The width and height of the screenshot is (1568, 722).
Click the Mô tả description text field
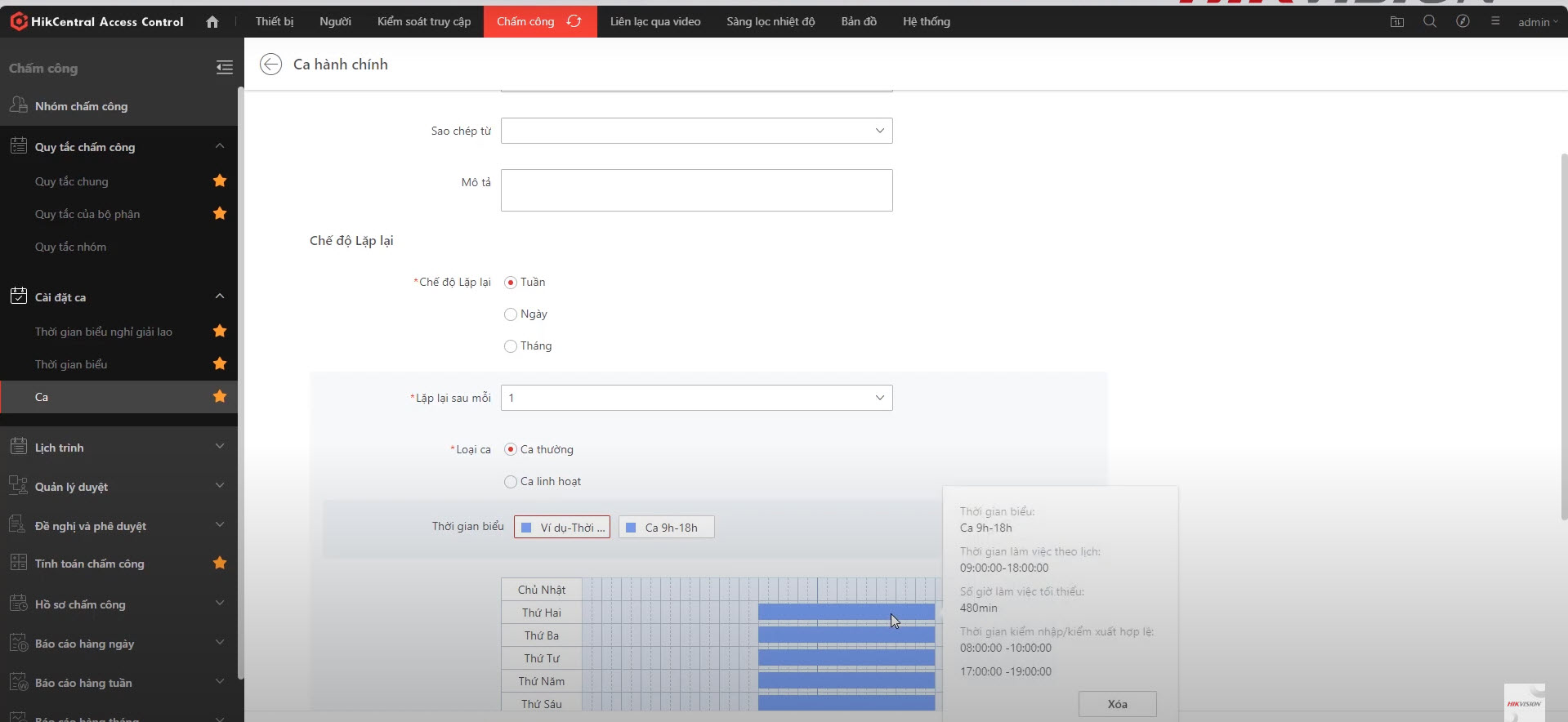tap(696, 190)
